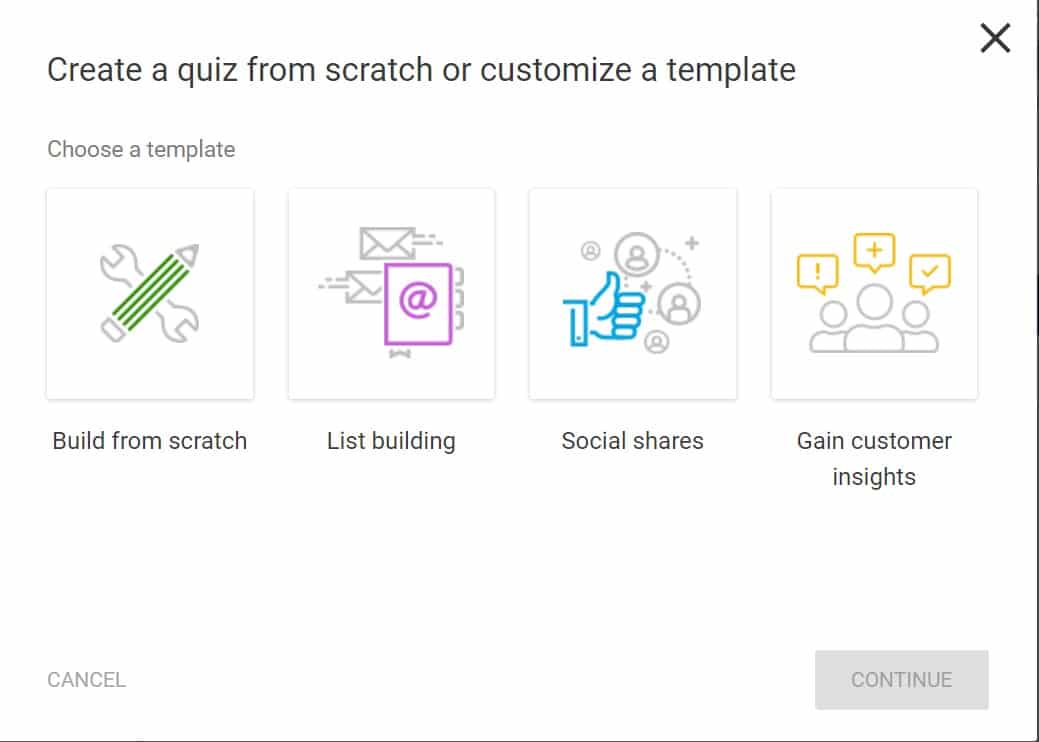The image size is (1039, 742).
Task: Click the dialog title heading text
Action: tap(421, 70)
